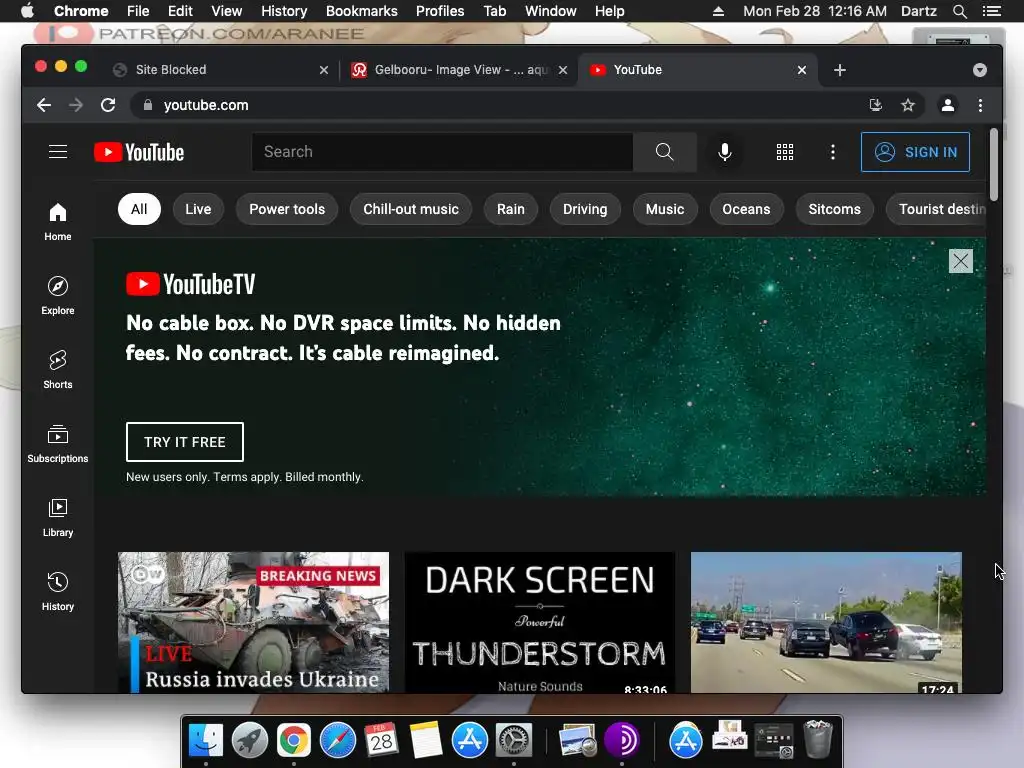Close the Site Blocked tab
The image size is (1024, 768).
point(323,70)
